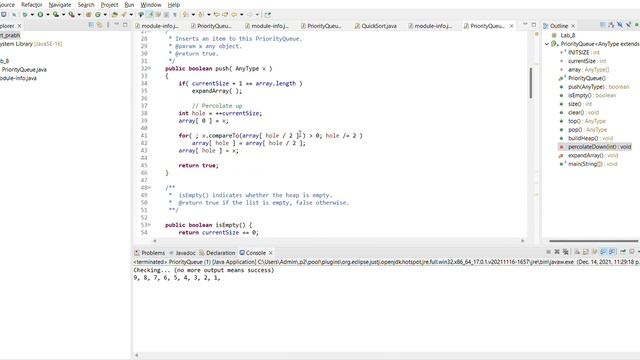The height and width of the screenshot is (360, 640).
Task: Open the Project menu
Action: tap(109, 4)
